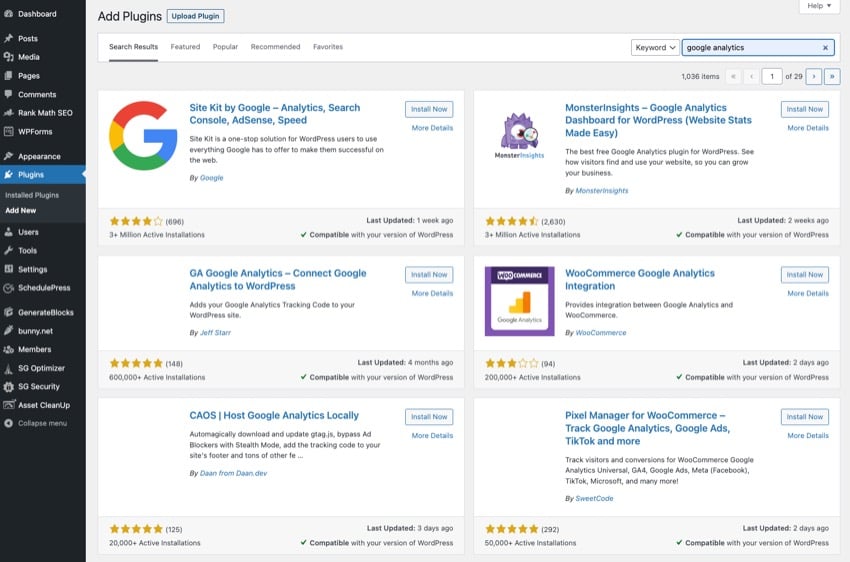Click the Asset CleanUp icon
Image resolution: width=850 pixels, height=562 pixels.
(x=9, y=405)
